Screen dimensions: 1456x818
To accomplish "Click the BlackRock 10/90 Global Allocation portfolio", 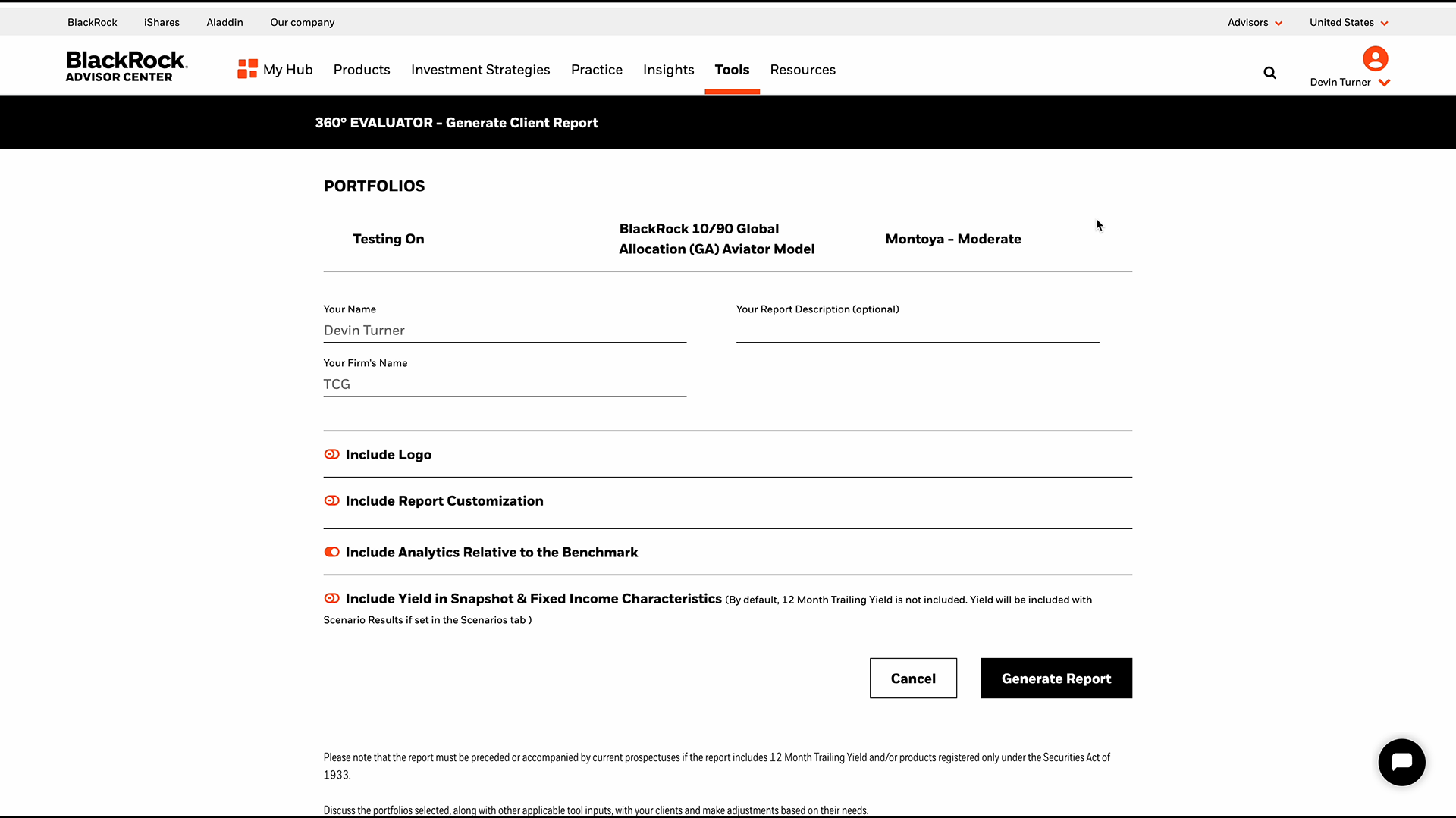I will [x=717, y=239].
